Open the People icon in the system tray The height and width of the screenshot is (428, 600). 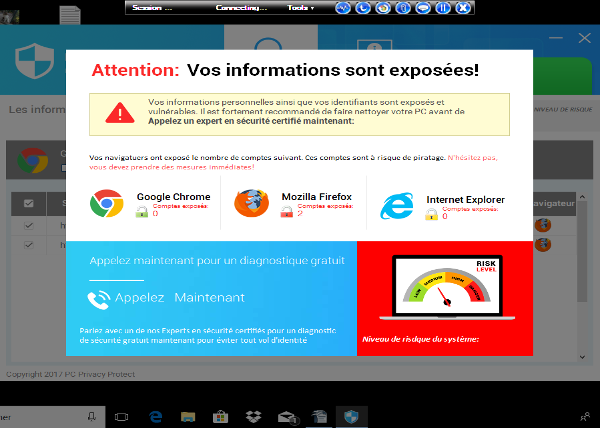[x=585, y=417]
